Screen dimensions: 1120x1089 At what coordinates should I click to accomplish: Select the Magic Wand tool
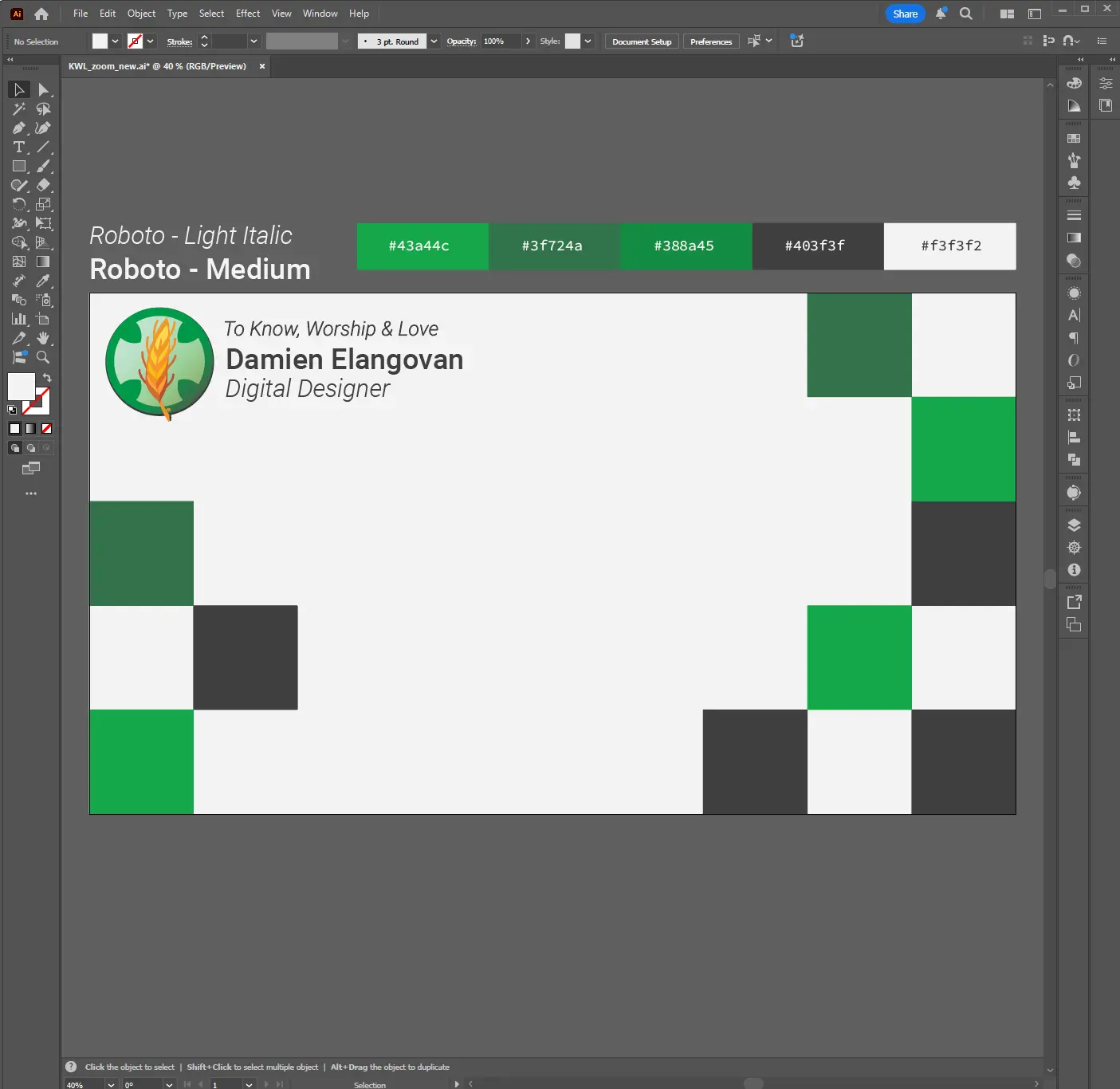click(19, 109)
